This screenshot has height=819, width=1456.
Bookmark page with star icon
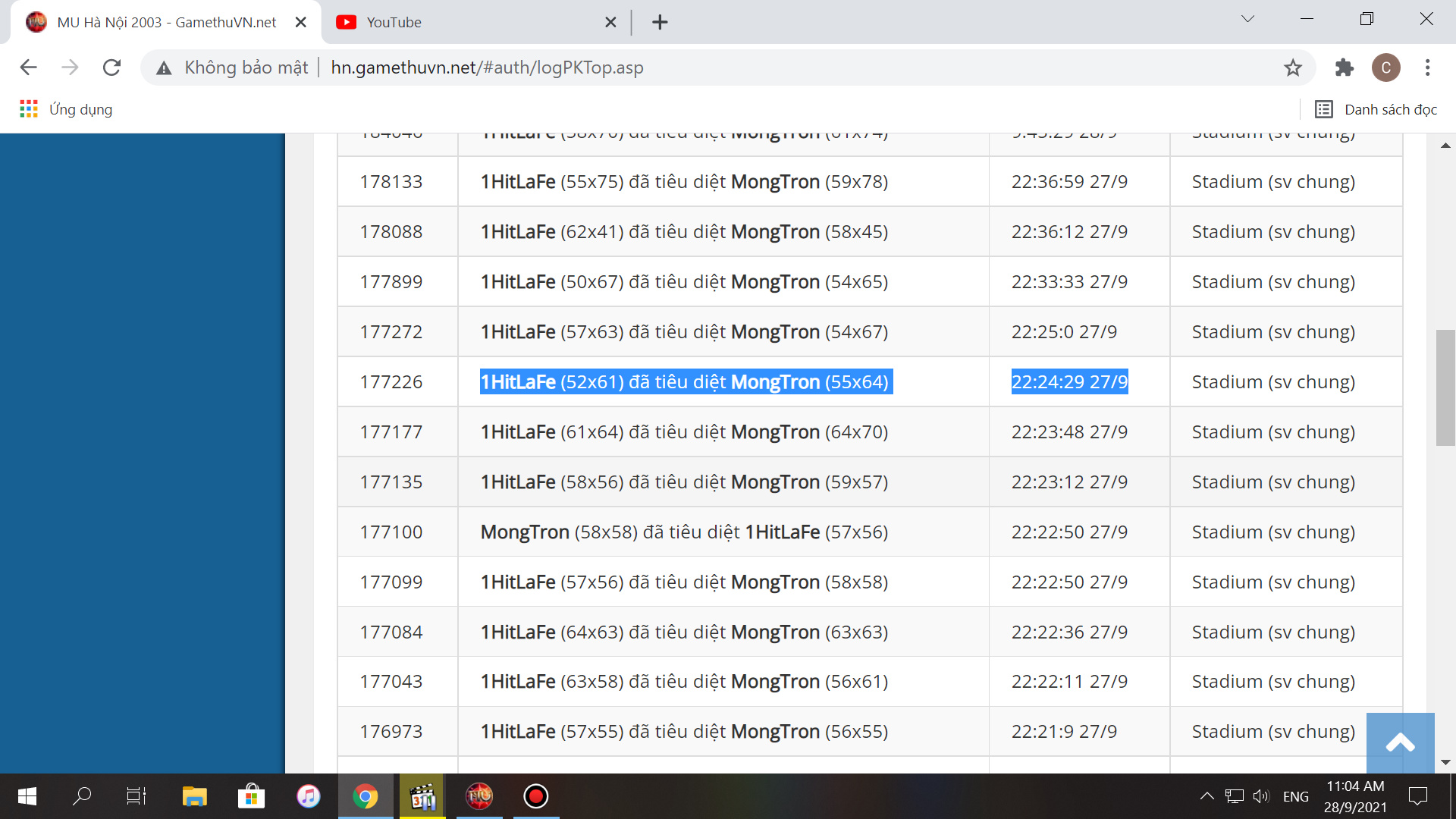[x=1293, y=67]
